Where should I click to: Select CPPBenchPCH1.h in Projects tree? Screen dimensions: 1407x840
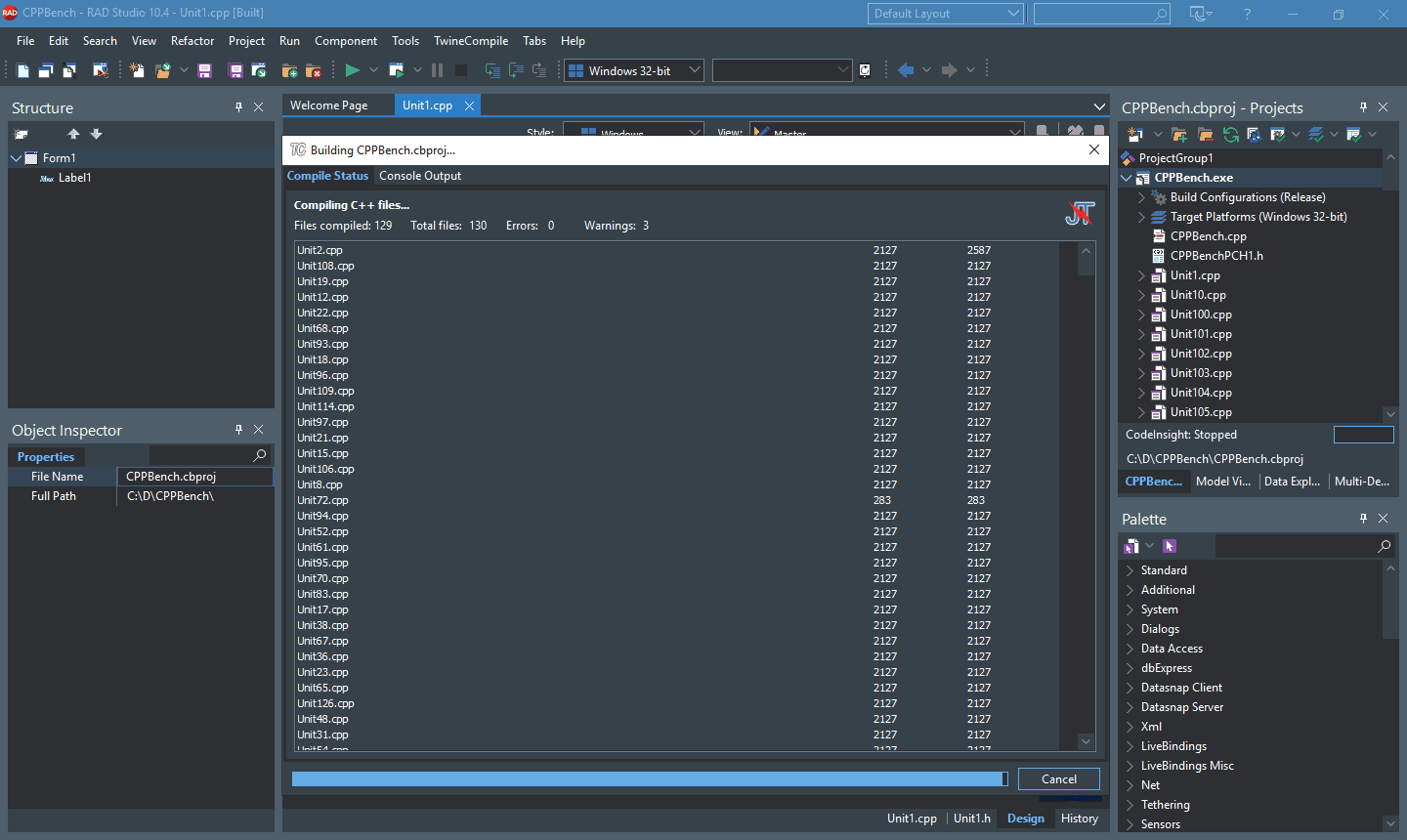[1216, 256]
